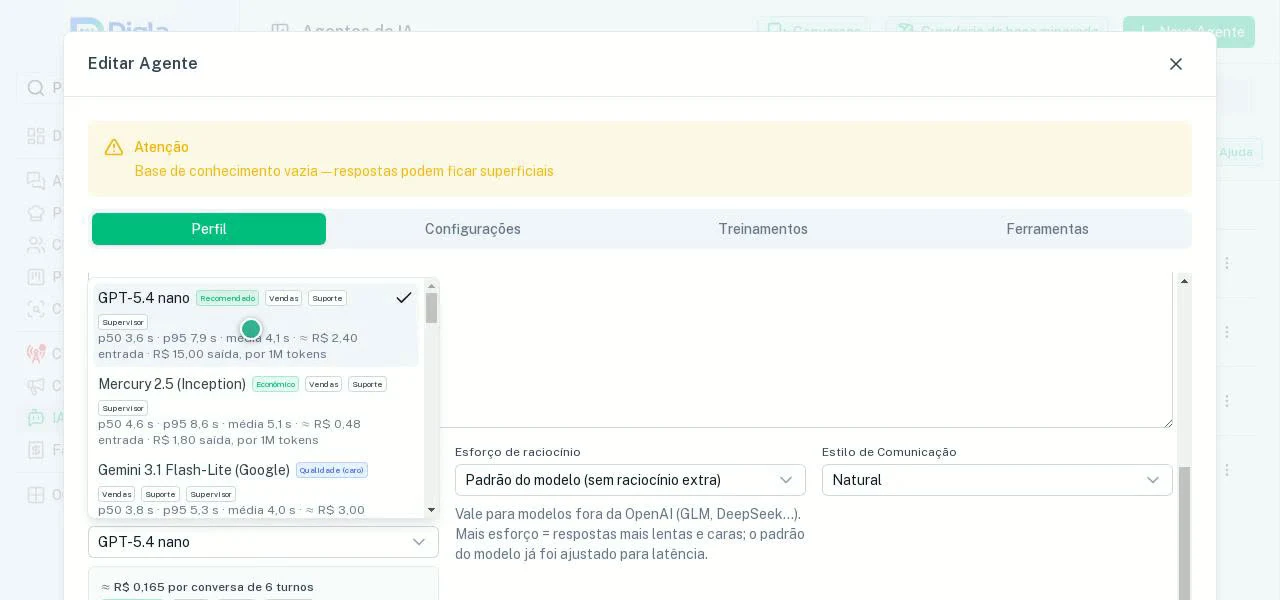
Task: Click the Supervisor tag in Gemini row
Action: point(211,494)
